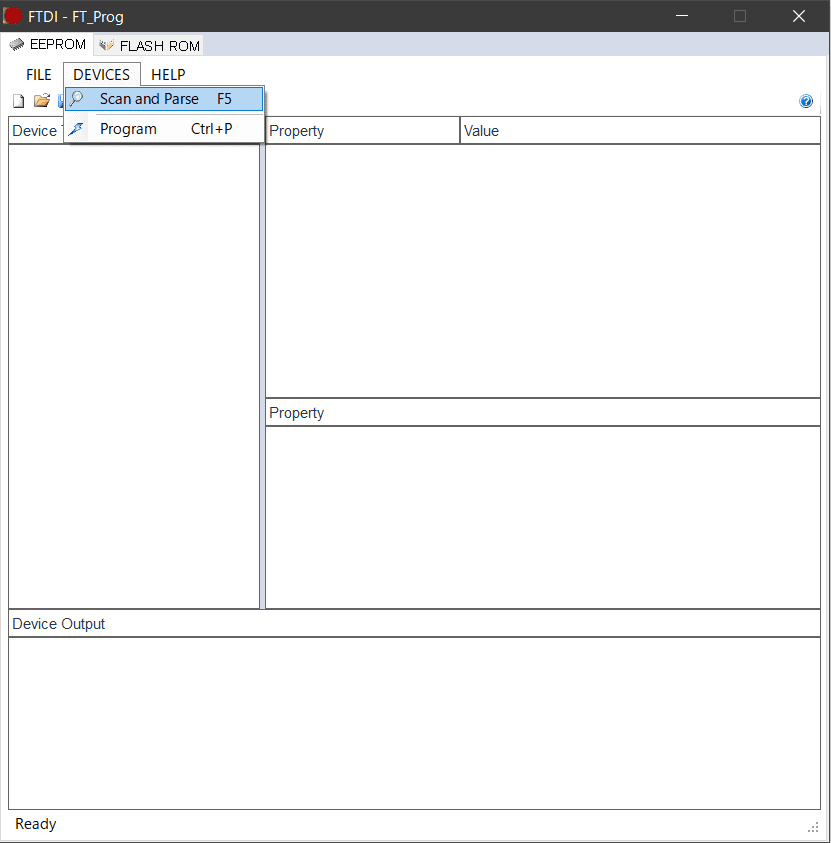Open the FILE menu
Screen dimensions: 831x843
click(x=39, y=75)
